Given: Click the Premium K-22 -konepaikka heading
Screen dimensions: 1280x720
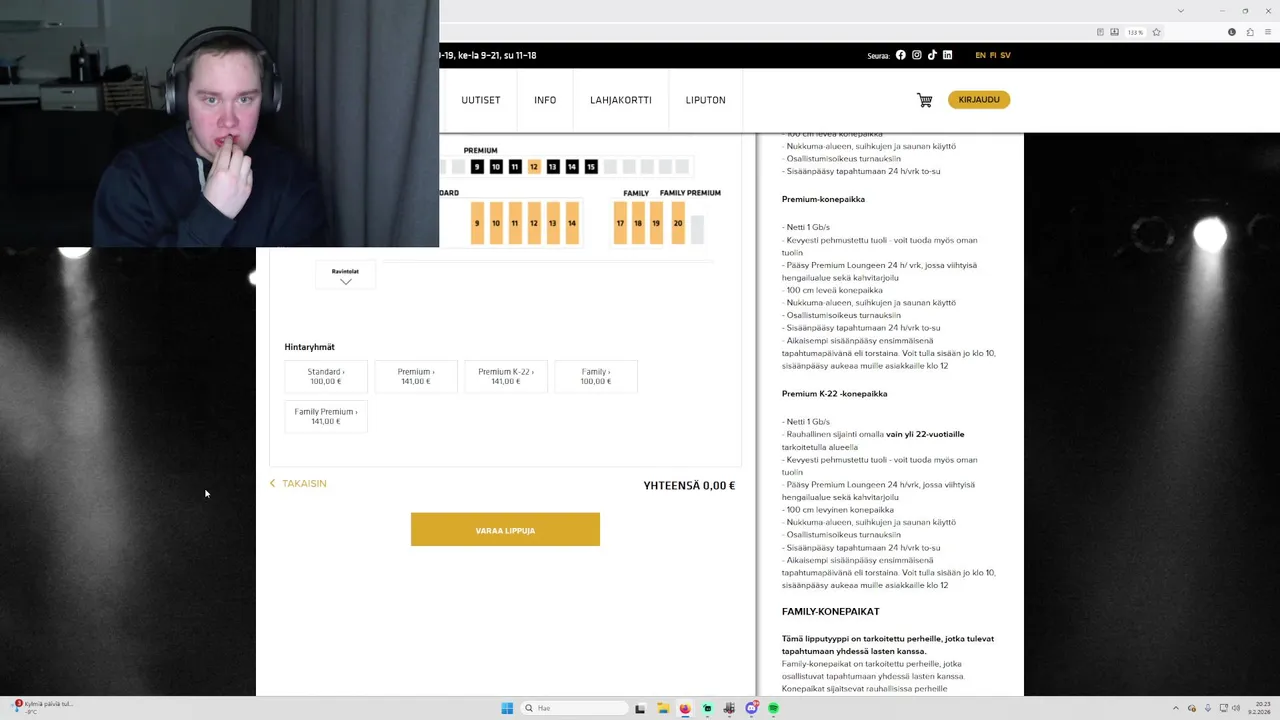Looking at the screenshot, I should [x=835, y=394].
